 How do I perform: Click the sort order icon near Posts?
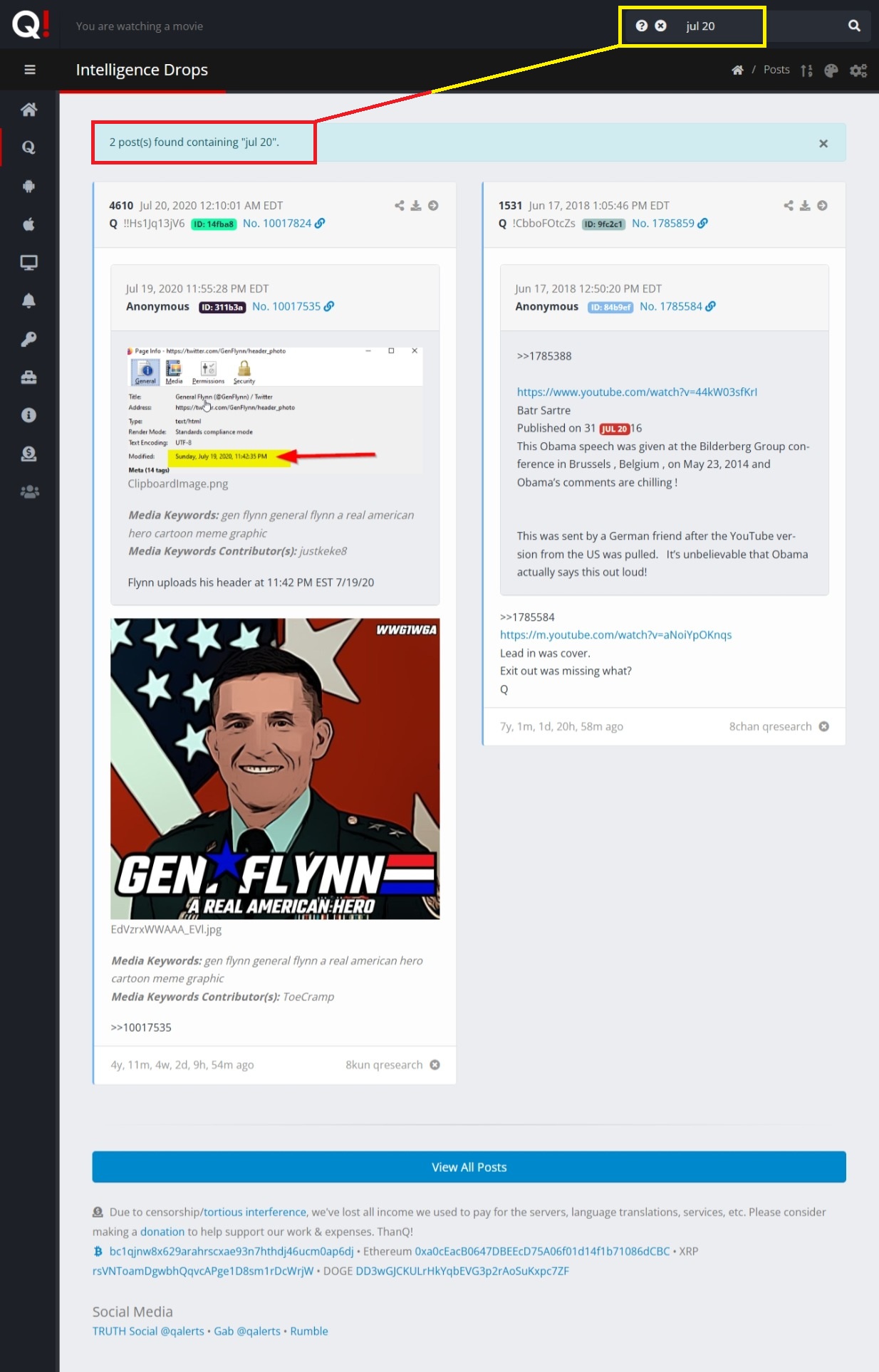point(806,70)
